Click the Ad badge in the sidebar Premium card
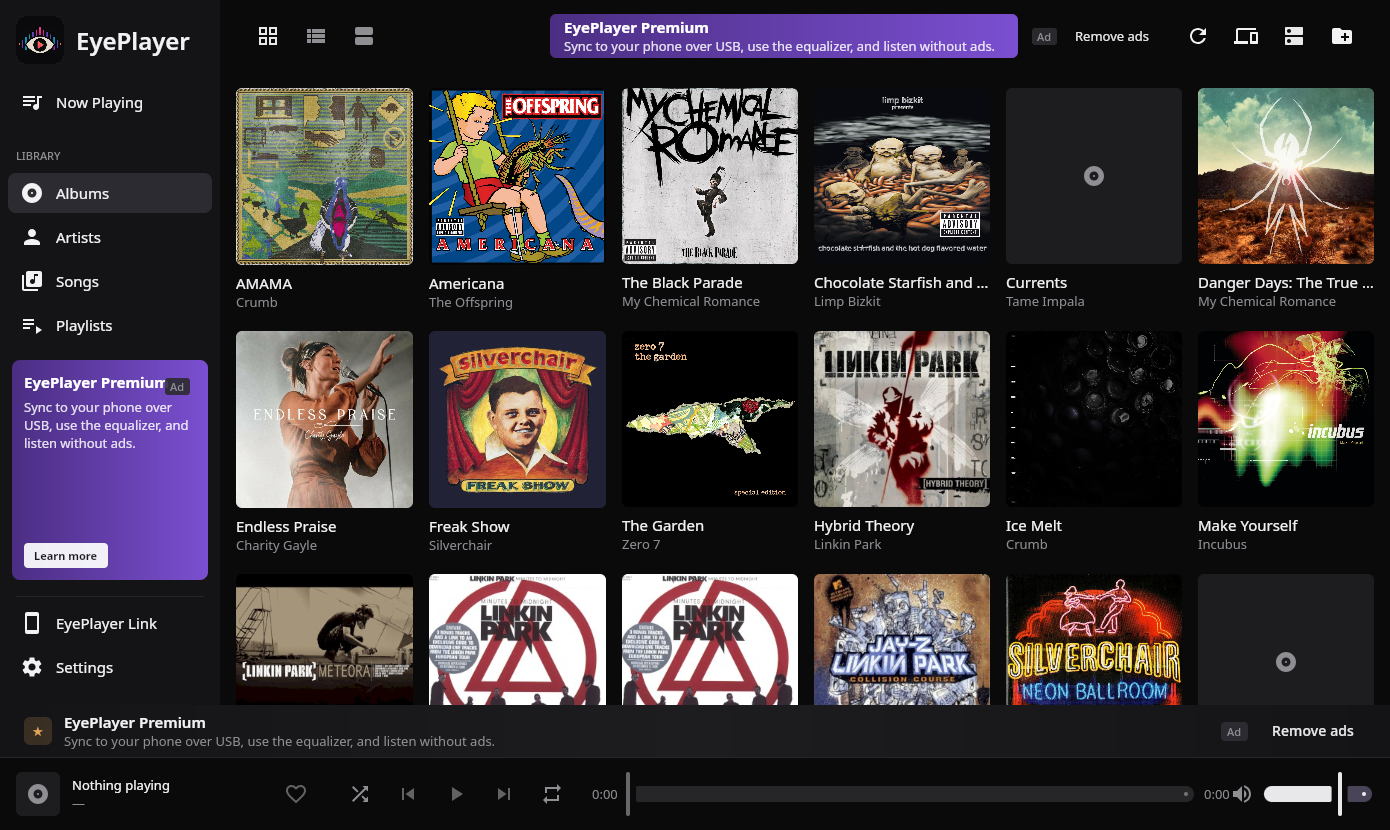 pyautogui.click(x=177, y=387)
